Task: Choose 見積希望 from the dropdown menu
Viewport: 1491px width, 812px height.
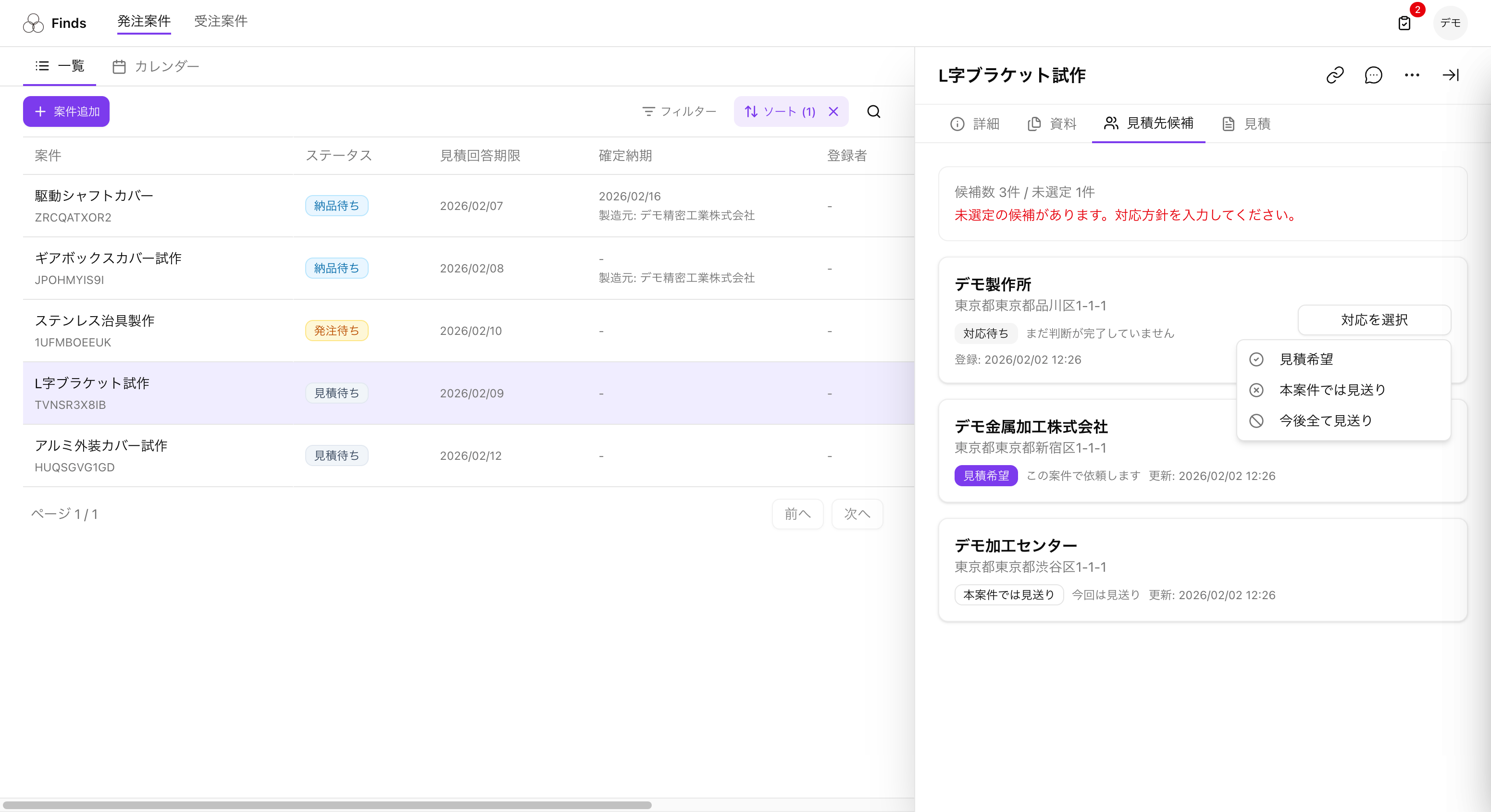Action: click(x=1306, y=359)
